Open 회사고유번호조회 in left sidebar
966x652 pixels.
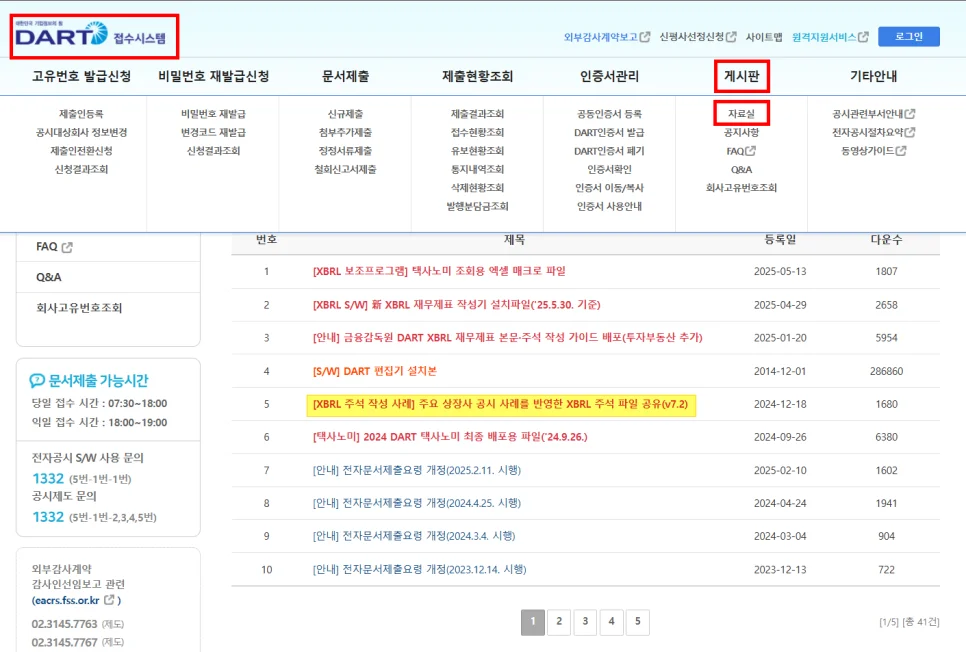point(79,308)
